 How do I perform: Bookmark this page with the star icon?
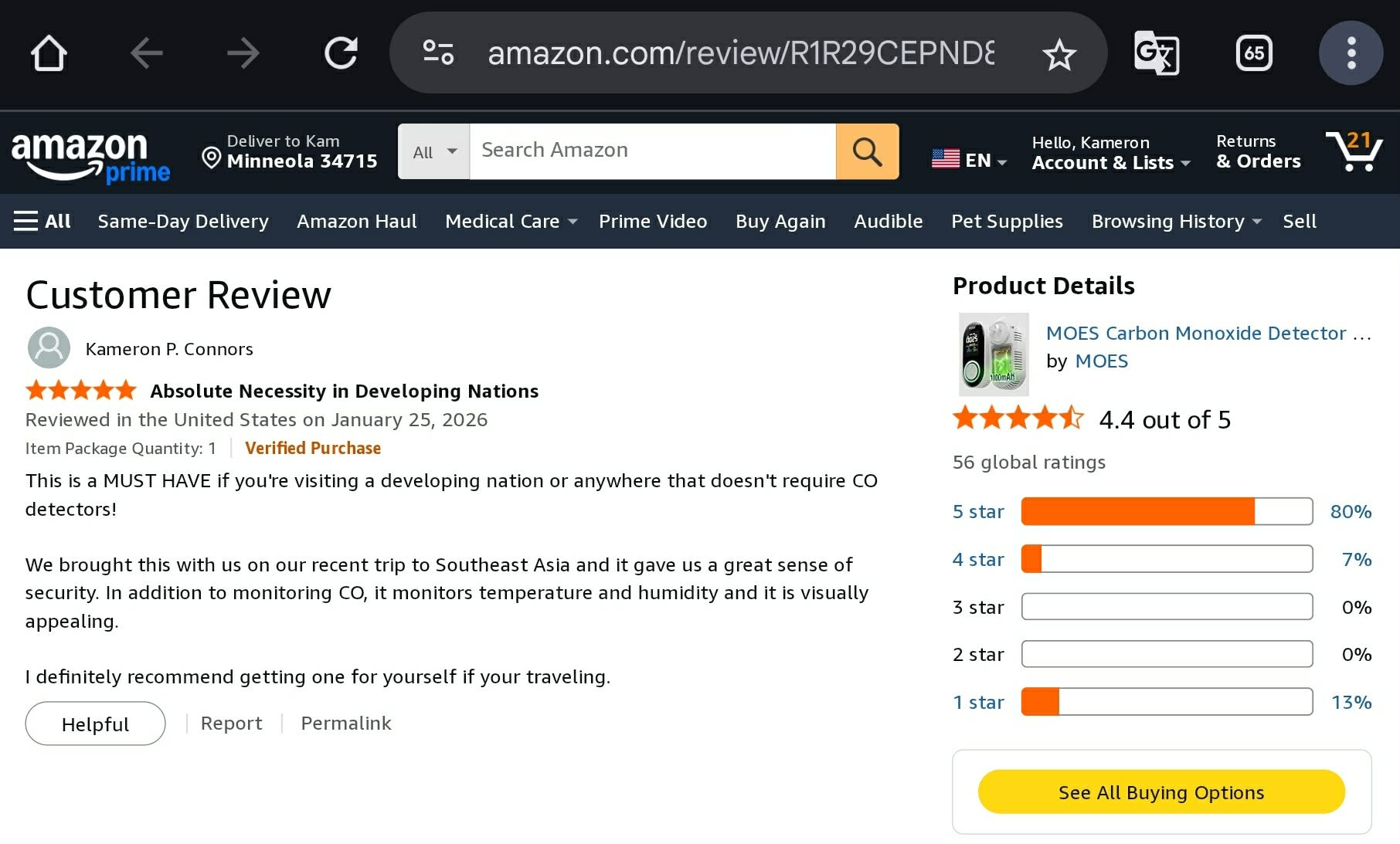click(1058, 54)
